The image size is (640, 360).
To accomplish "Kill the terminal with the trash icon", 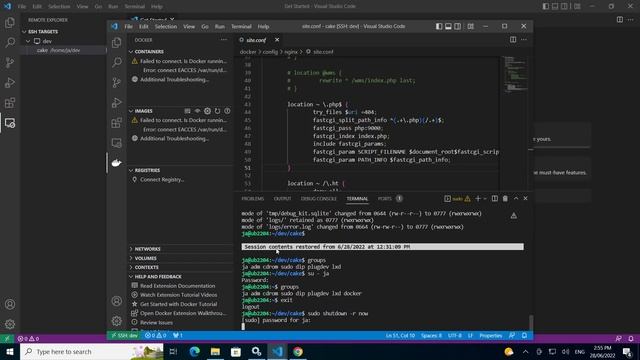I will click(x=505, y=198).
